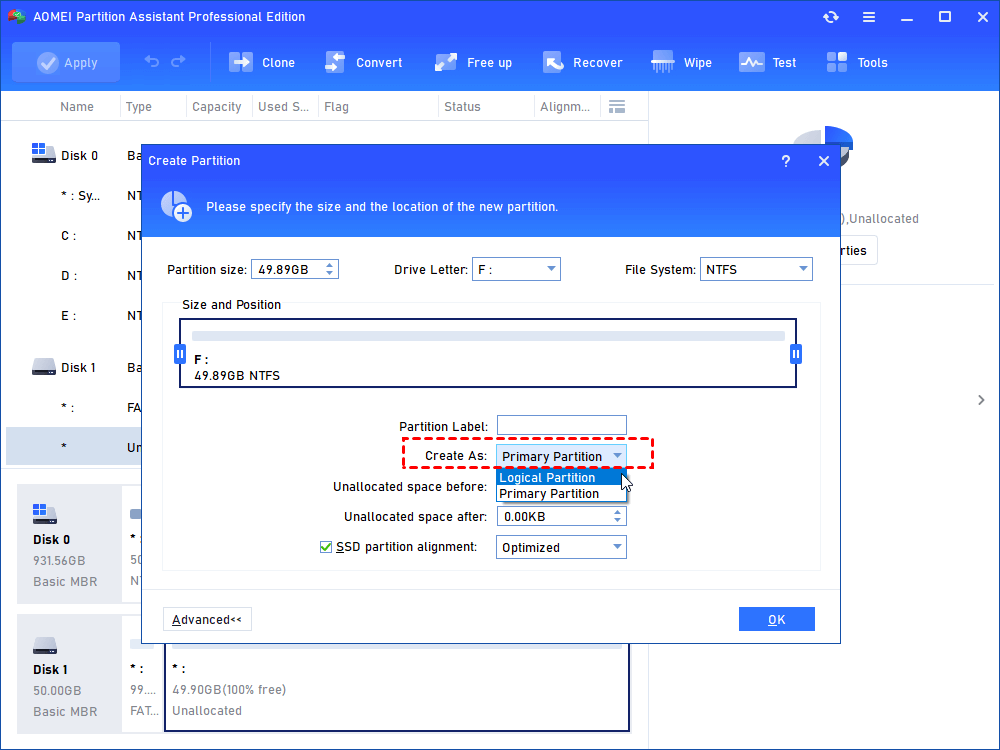Screen dimensions: 1000x750
Task: Open the Create As dropdown
Action: 561,456
